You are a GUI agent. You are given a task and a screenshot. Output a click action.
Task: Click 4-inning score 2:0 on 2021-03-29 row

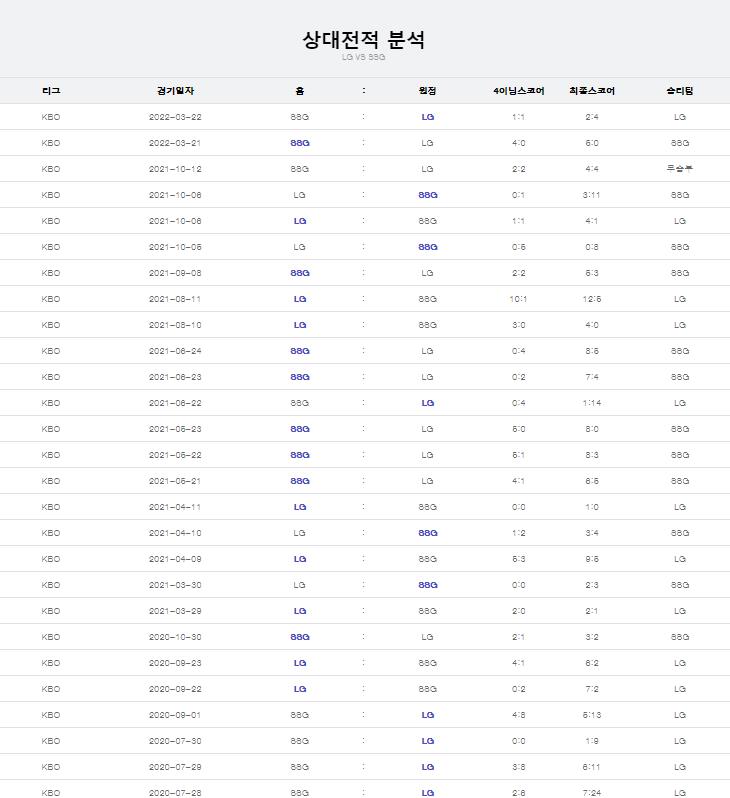(x=519, y=611)
